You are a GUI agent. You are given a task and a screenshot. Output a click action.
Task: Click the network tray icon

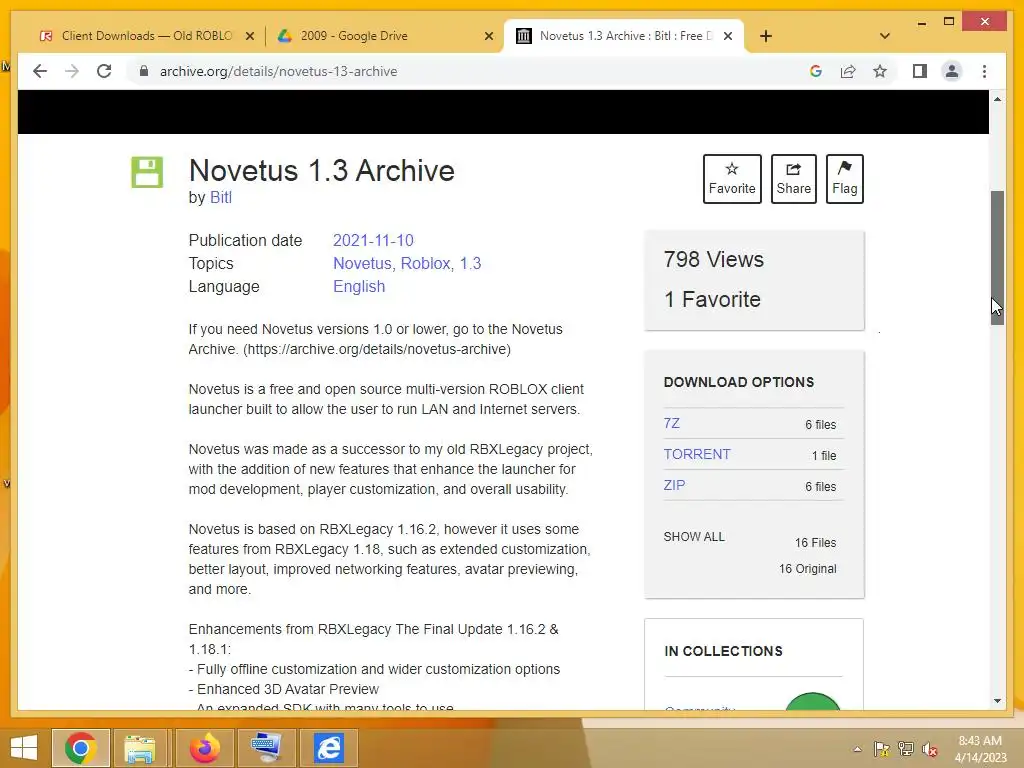tap(906, 749)
